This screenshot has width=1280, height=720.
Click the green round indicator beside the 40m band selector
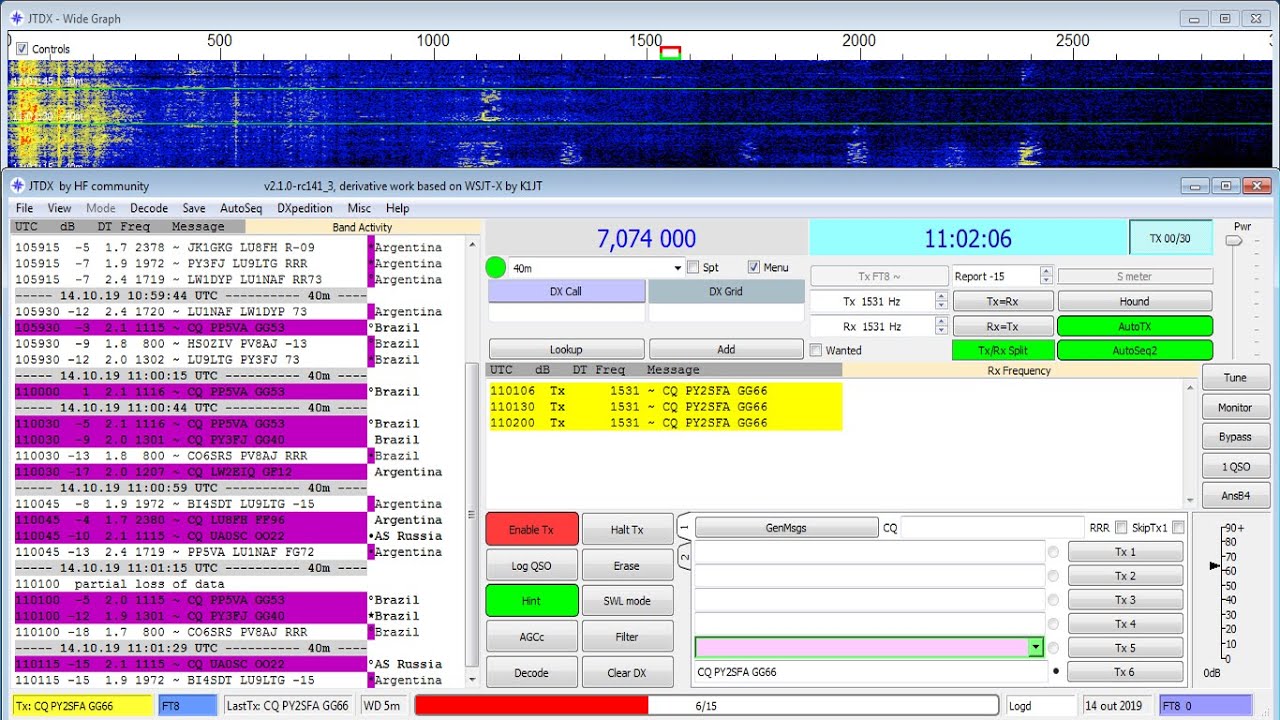(x=495, y=267)
